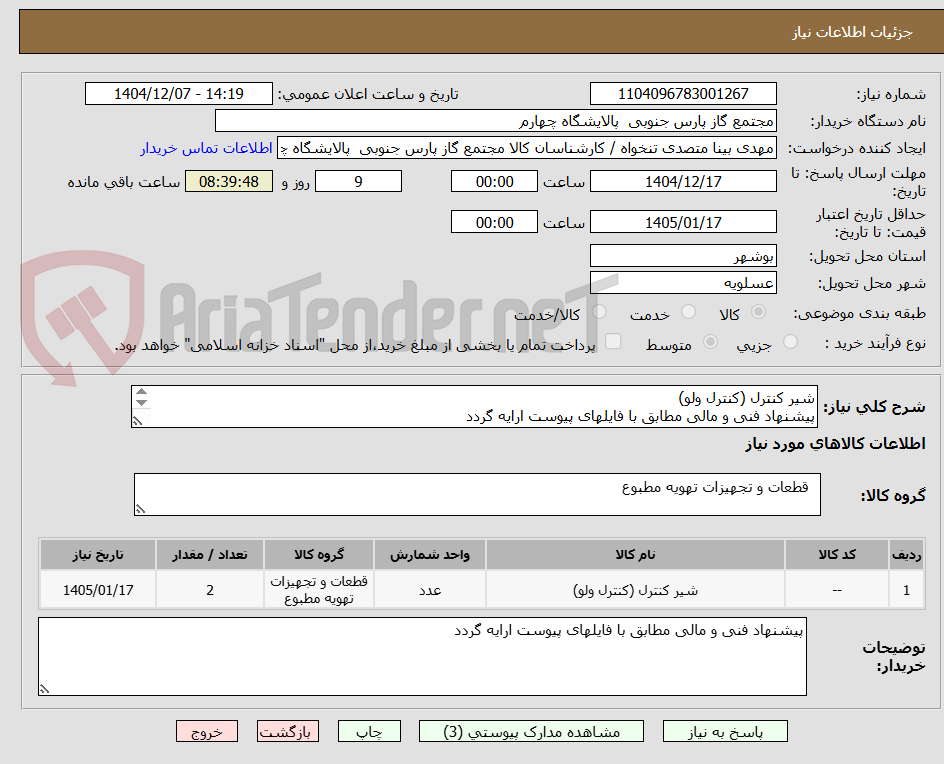Click the استان محل تحویل field بوشهر

[683, 256]
